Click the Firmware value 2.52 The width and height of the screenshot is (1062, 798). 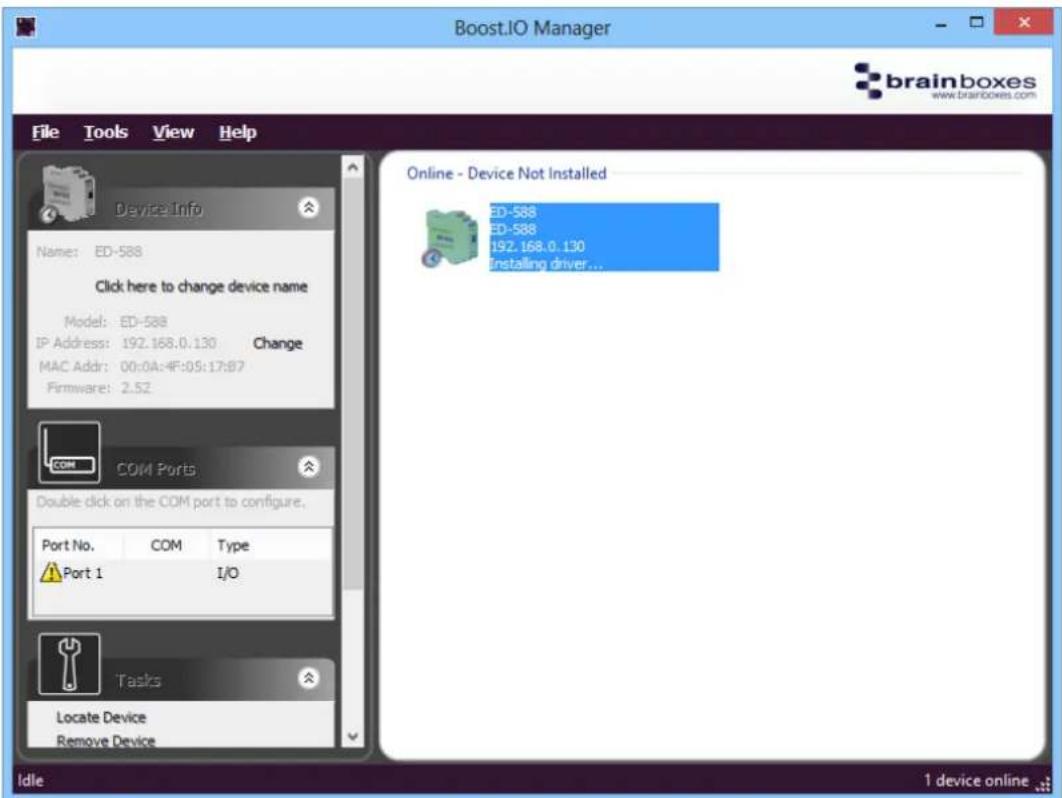[136, 388]
